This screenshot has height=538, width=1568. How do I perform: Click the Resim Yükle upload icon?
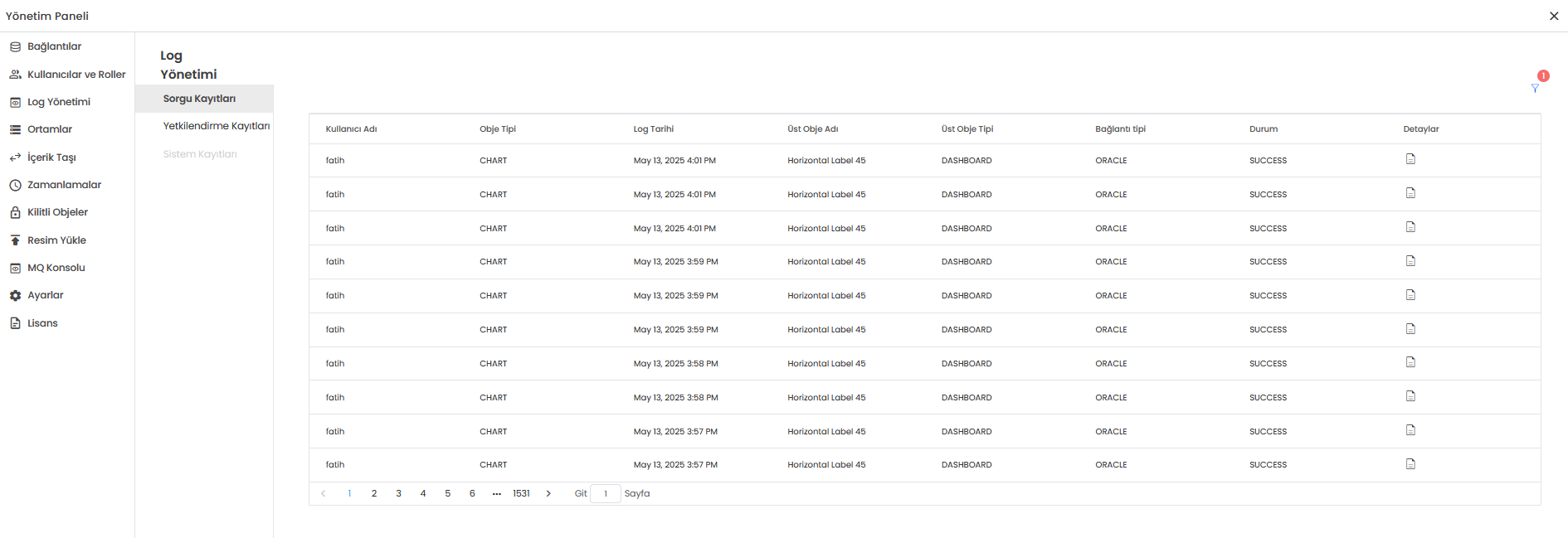click(x=15, y=240)
